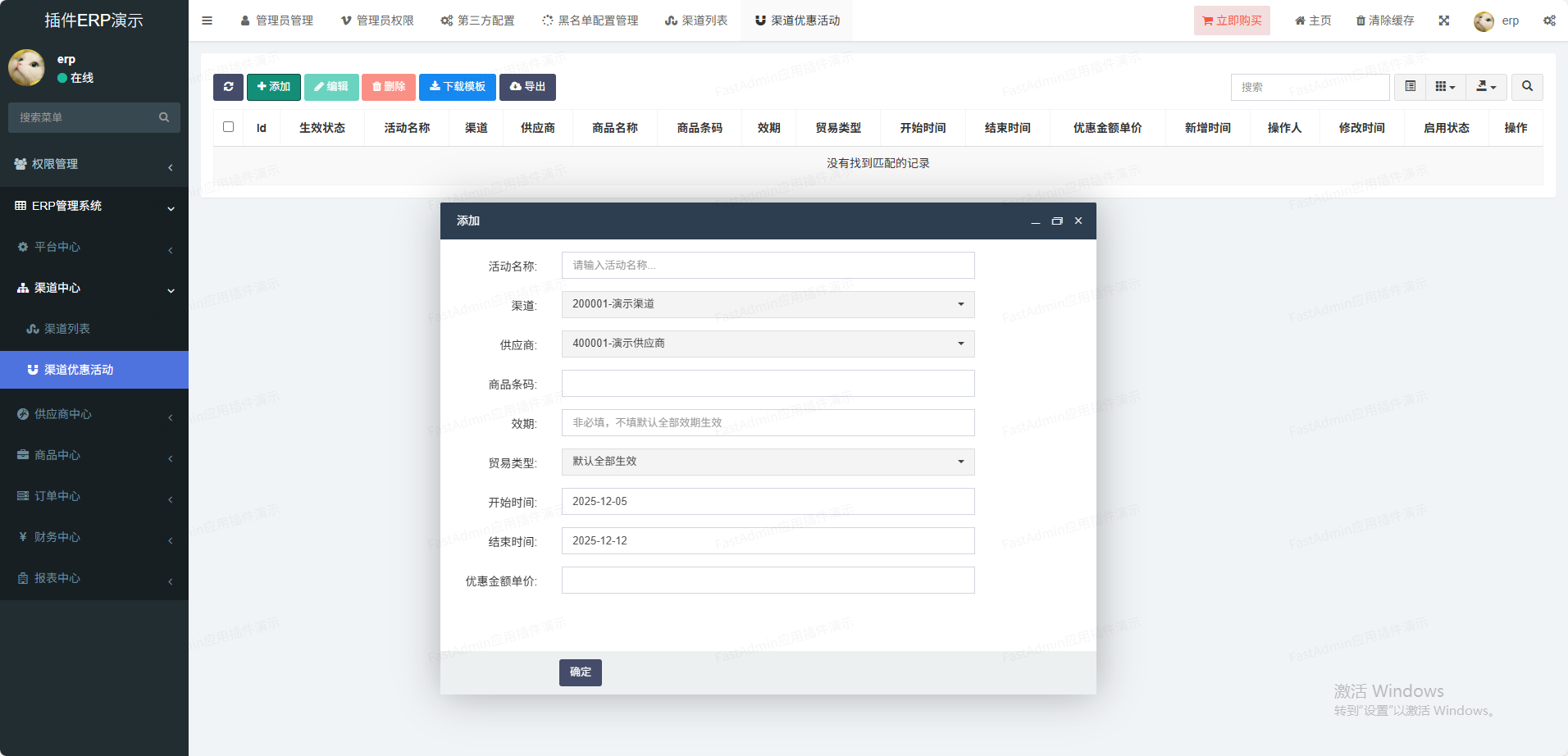Toggle the table card view icon
Screen dimensions: 1568x756
(1410, 87)
